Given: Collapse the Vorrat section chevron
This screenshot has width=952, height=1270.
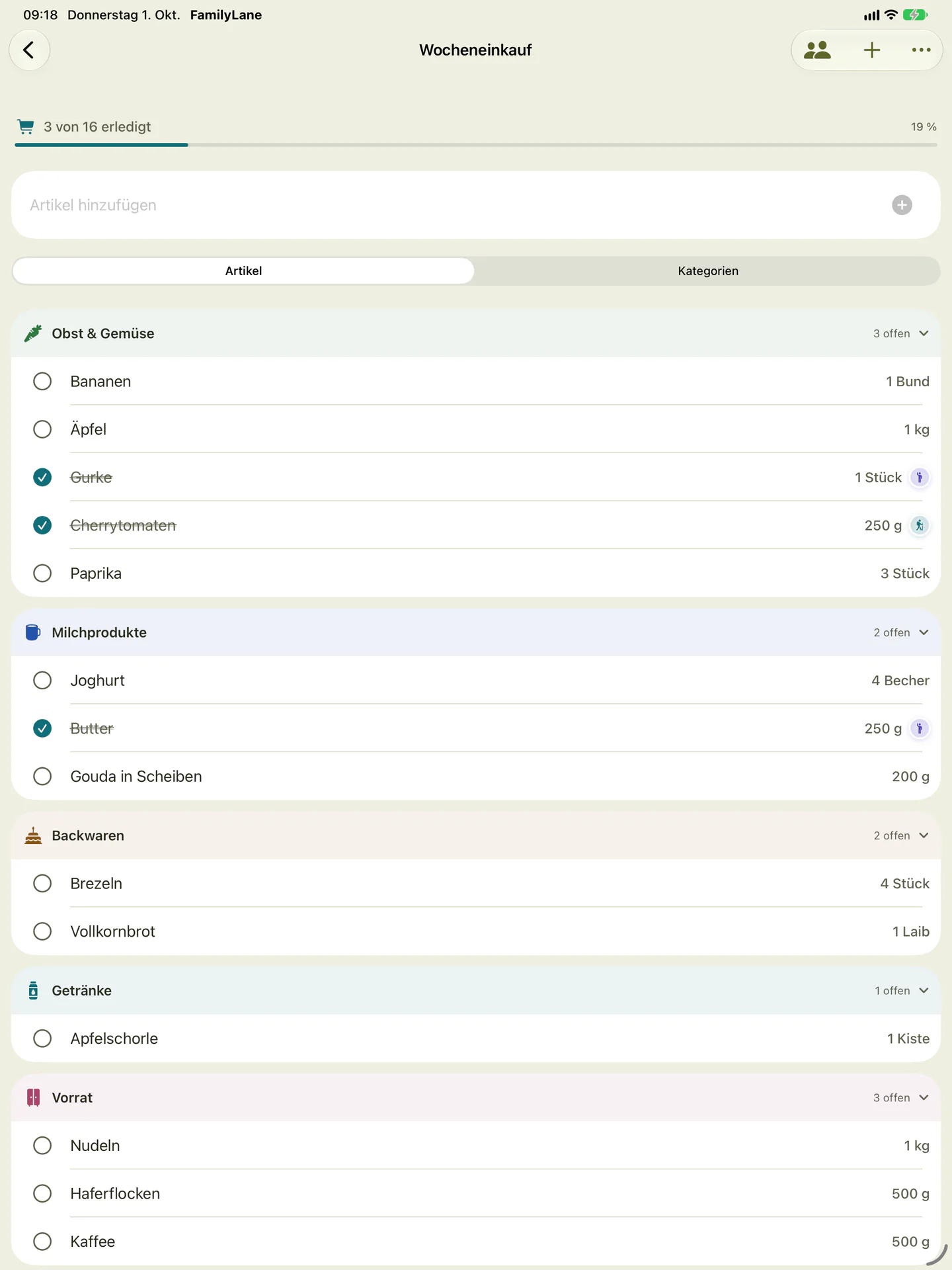Looking at the screenshot, I should 924,1097.
